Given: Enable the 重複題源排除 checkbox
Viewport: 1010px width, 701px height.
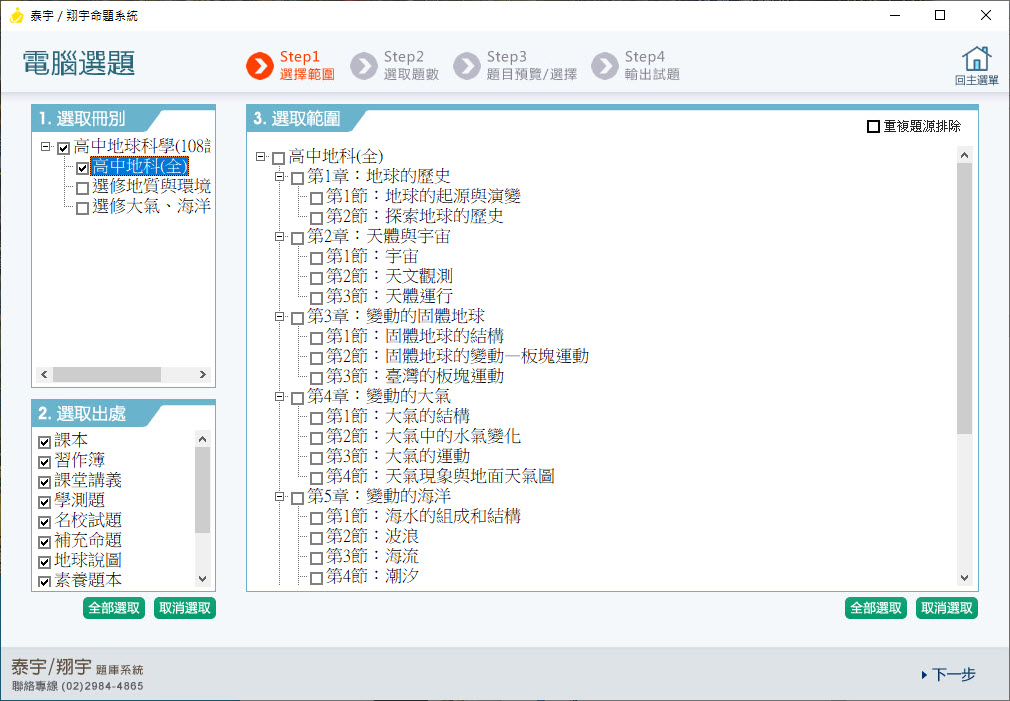Looking at the screenshot, I should coord(874,127).
